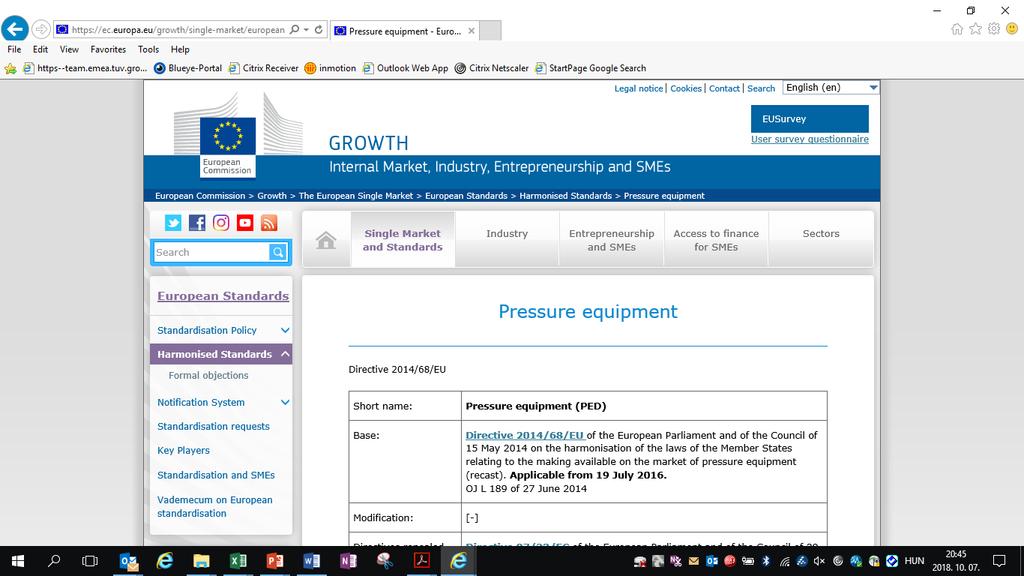Screen dimensions: 1024x576
Task: Select the Single Market and Standards tab
Action: coord(402,240)
